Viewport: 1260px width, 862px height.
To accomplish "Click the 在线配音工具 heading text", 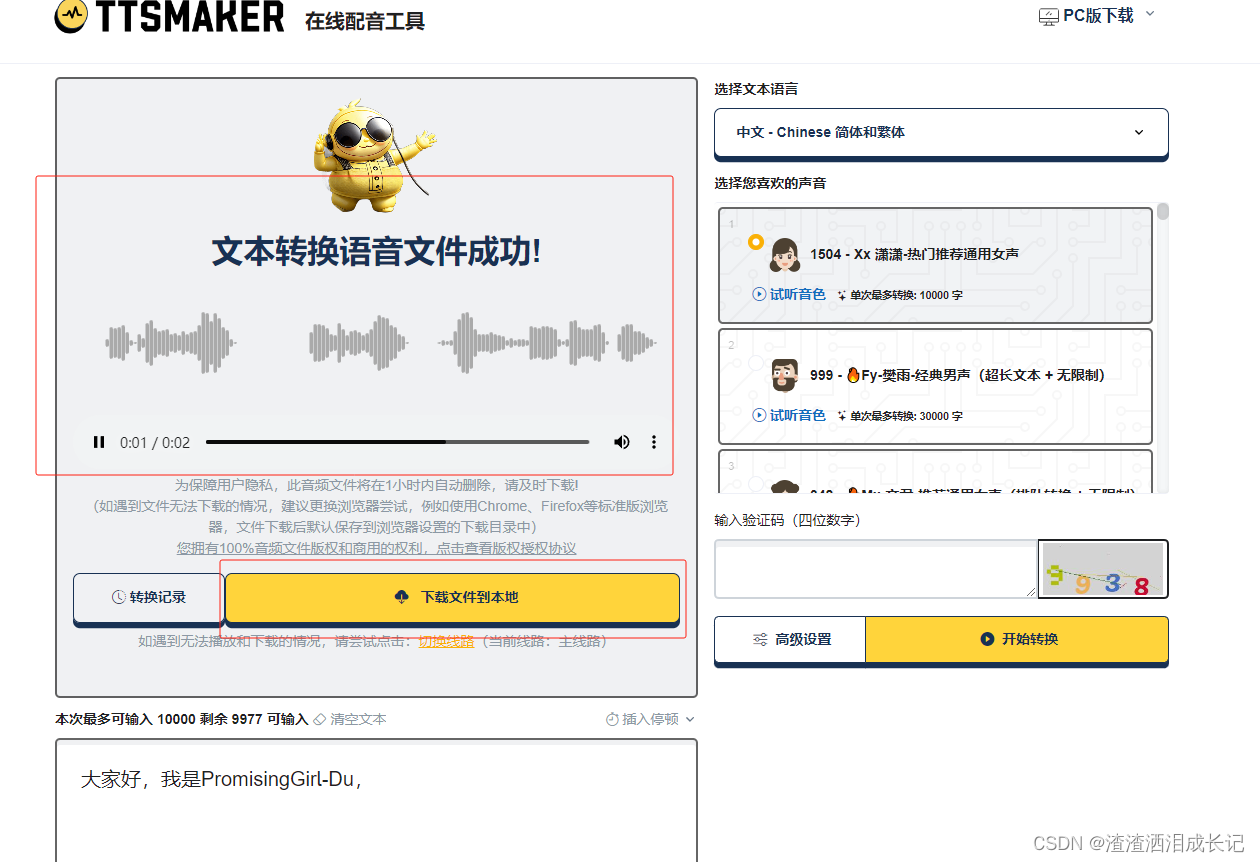I will 365,21.
